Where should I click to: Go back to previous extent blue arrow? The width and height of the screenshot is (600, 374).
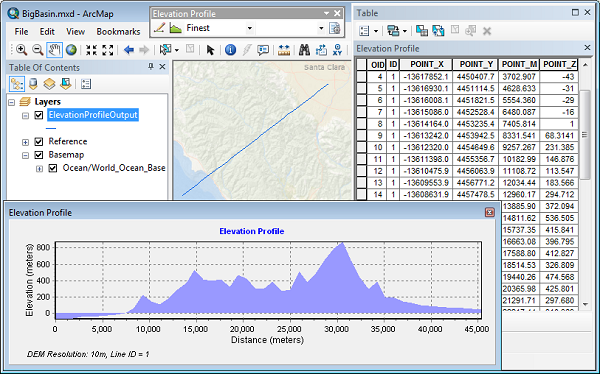coord(129,50)
